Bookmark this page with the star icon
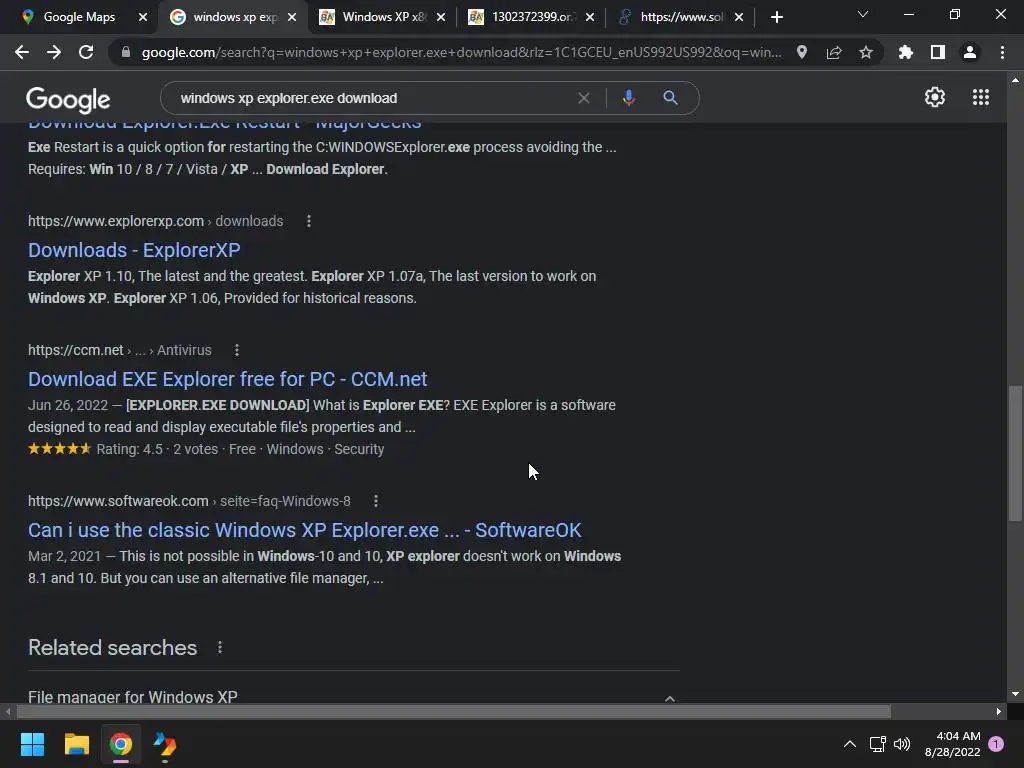Viewport: 1024px width, 768px height. [866, 52]
